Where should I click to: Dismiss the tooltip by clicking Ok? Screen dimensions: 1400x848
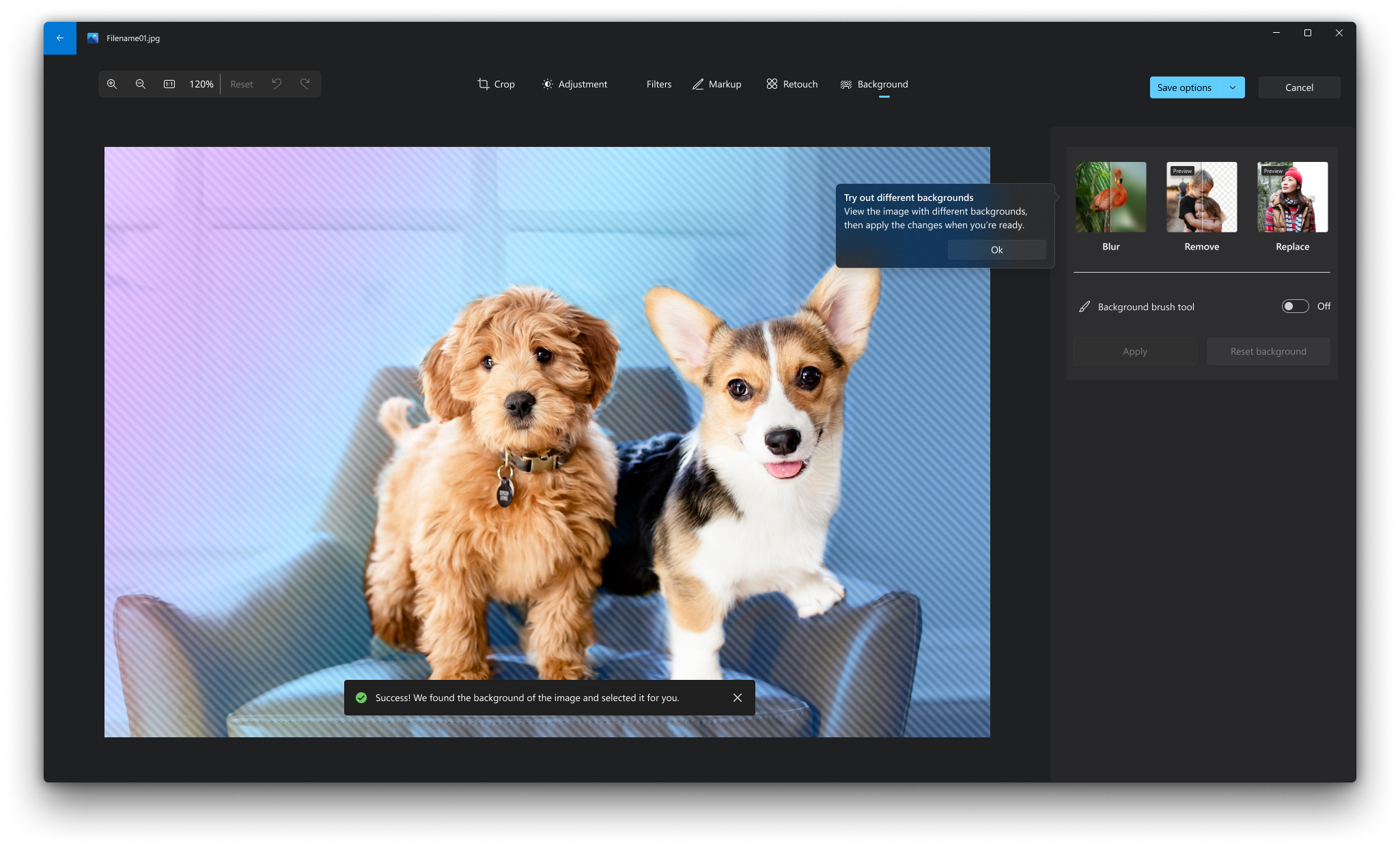996,249
